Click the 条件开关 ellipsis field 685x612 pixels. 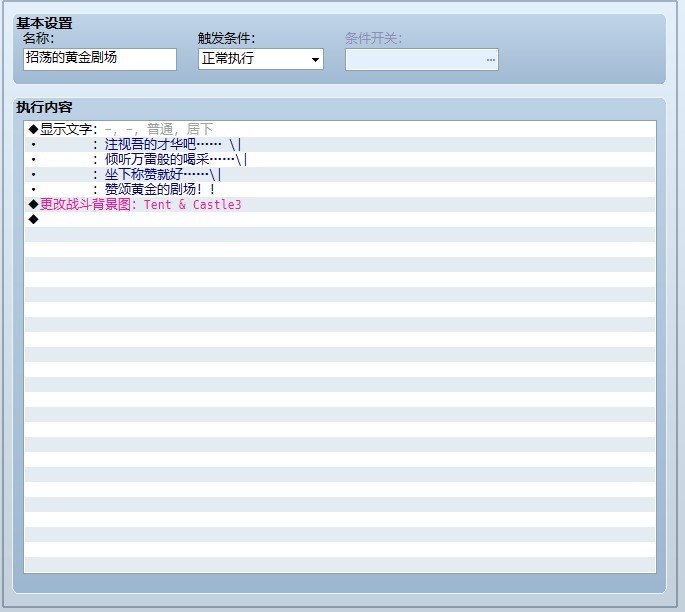[x=422, y=59]
